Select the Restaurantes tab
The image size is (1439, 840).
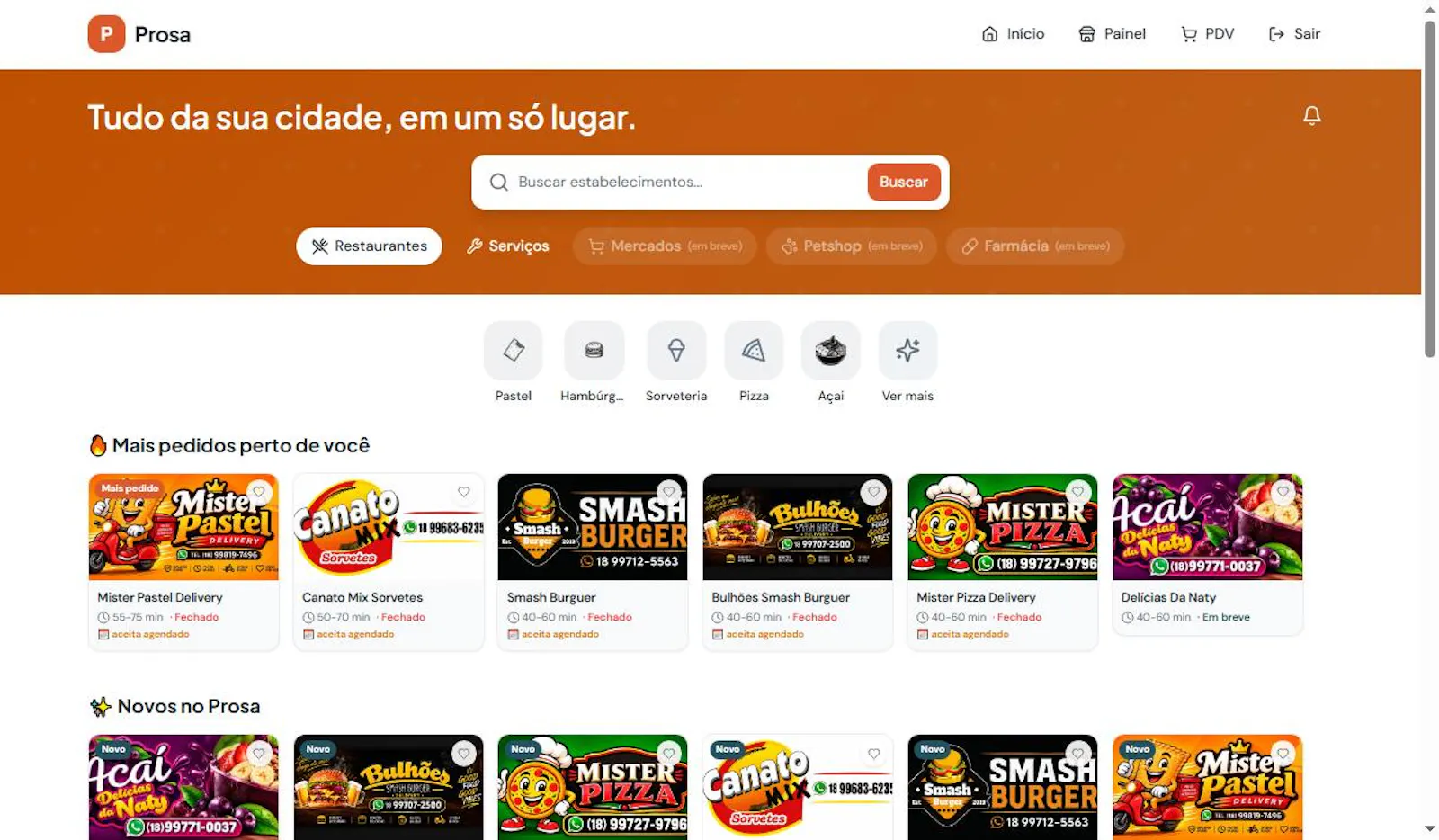click(x=369, y=246)
